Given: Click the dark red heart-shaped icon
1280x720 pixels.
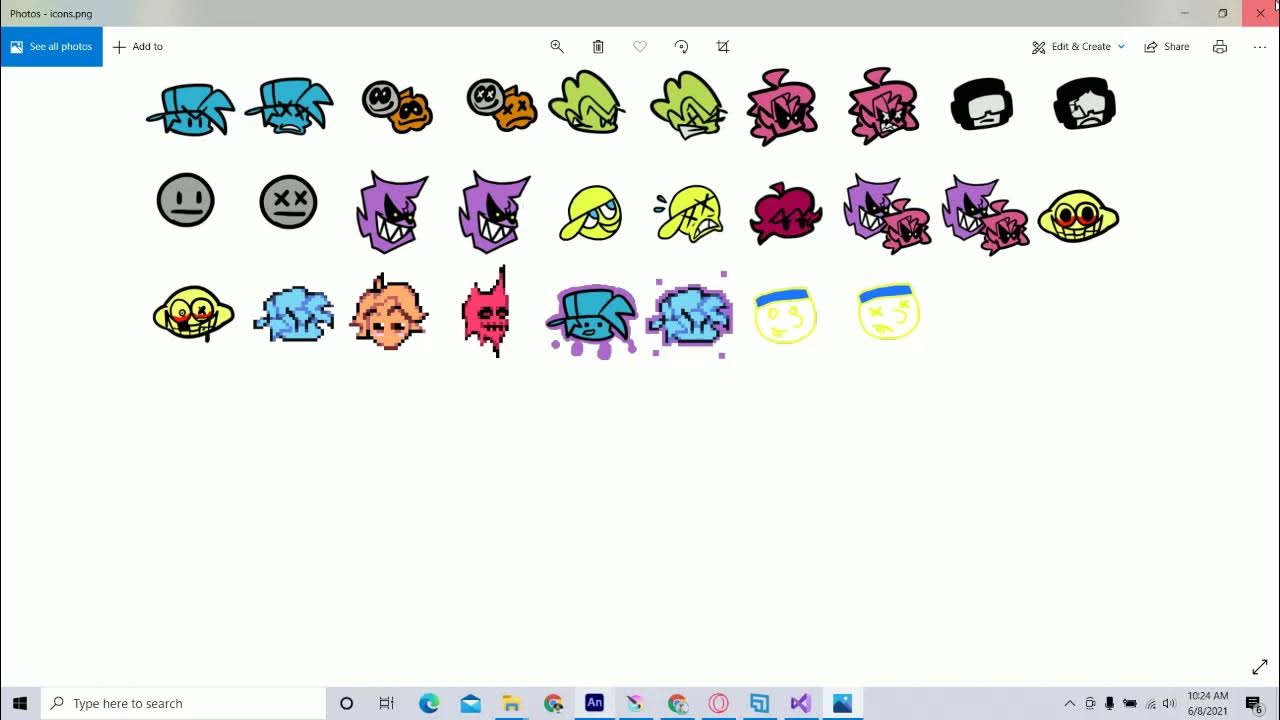Looking at the screenshot, I should [786, 213].
